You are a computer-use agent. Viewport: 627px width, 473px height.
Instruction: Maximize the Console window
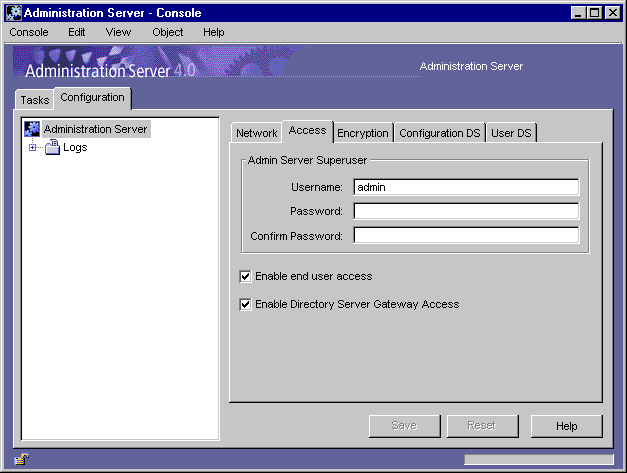(595, 13)
